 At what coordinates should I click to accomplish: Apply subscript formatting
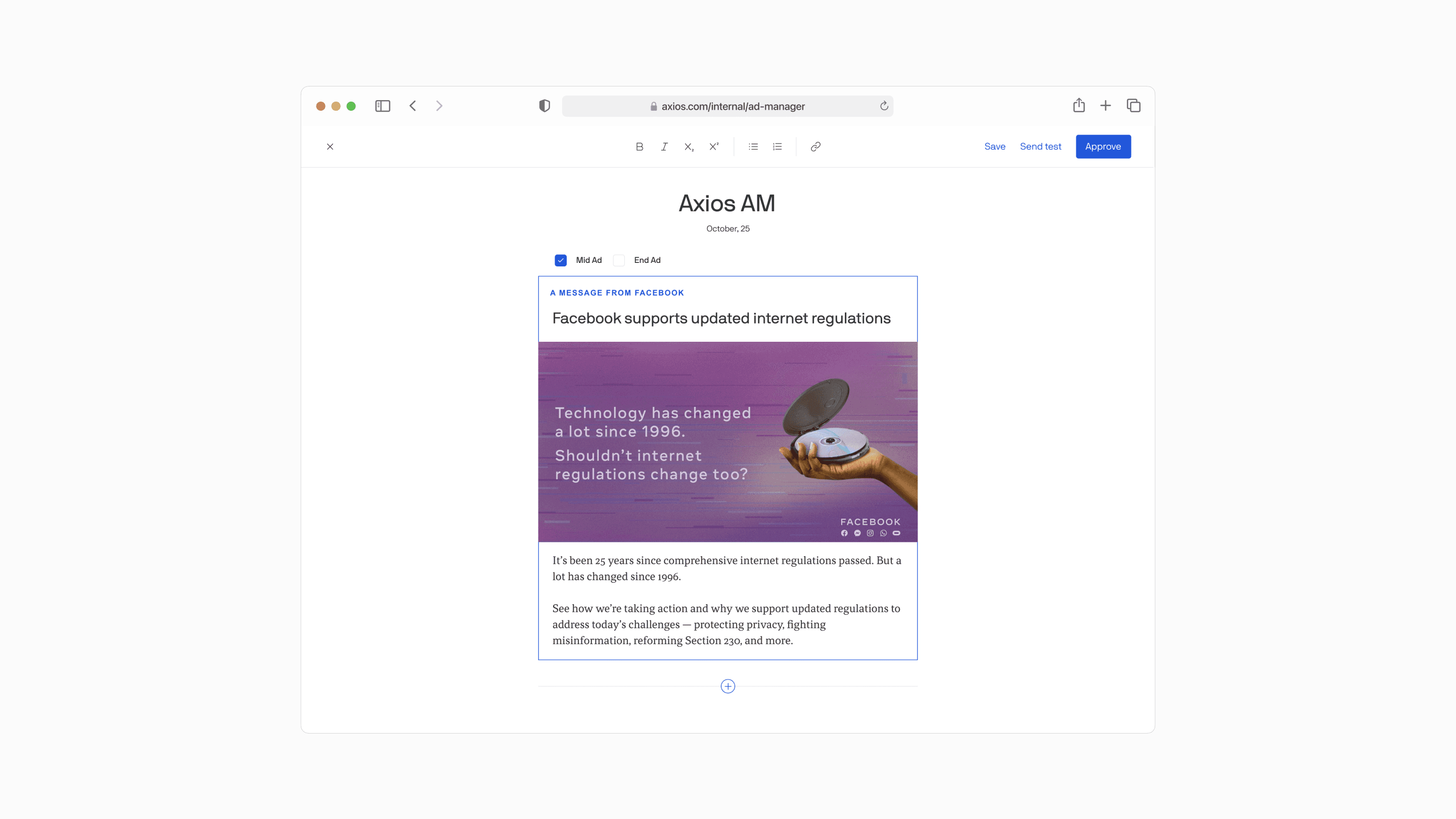click(689, 147)
